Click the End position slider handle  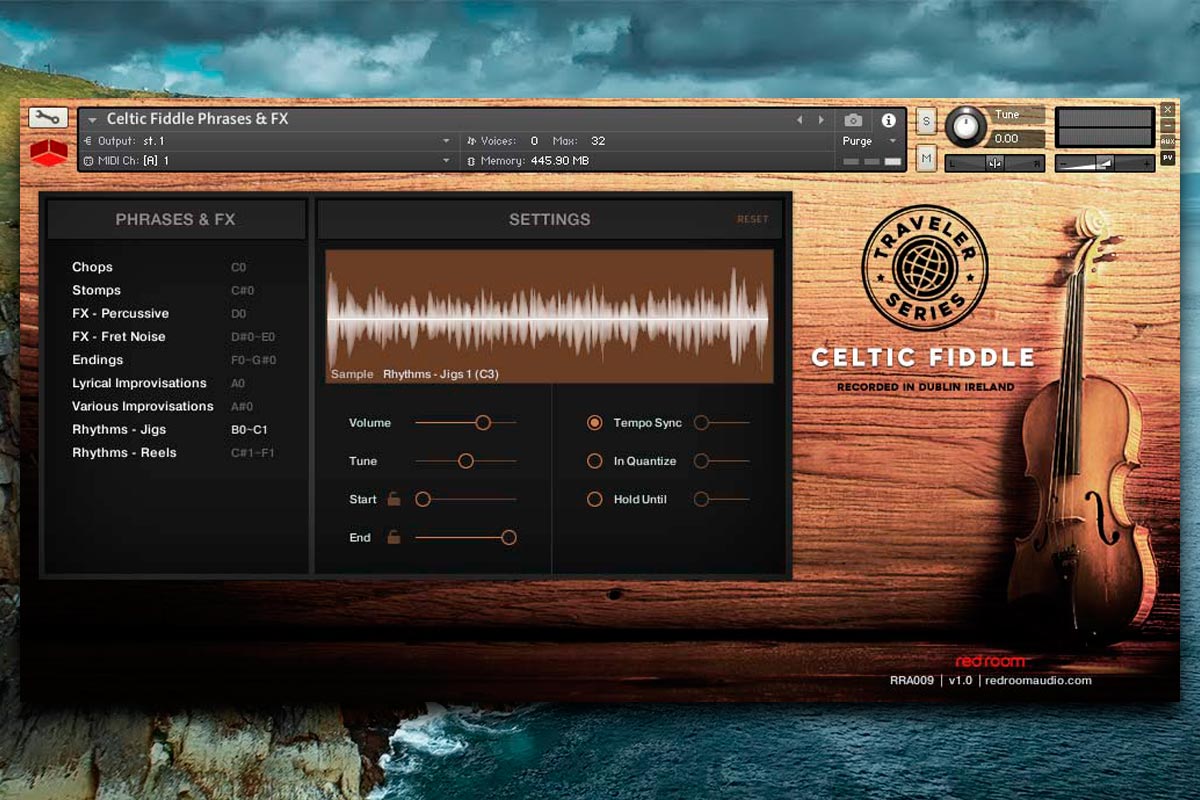508,537
